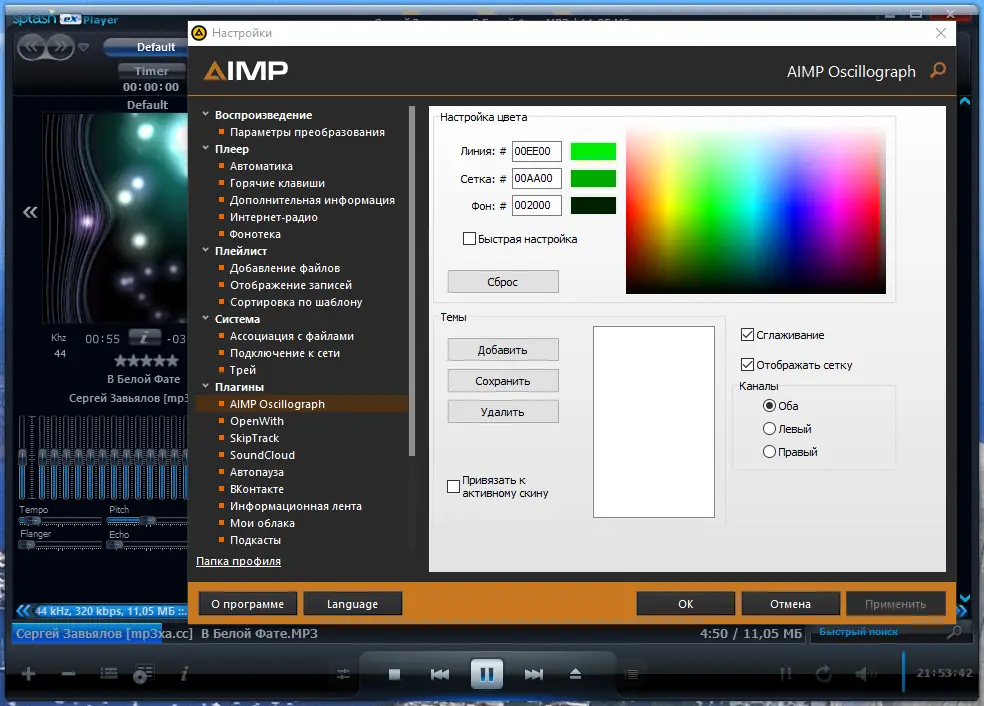
Task: Click the eject/open file icon
Action: [x=575, y=674]
